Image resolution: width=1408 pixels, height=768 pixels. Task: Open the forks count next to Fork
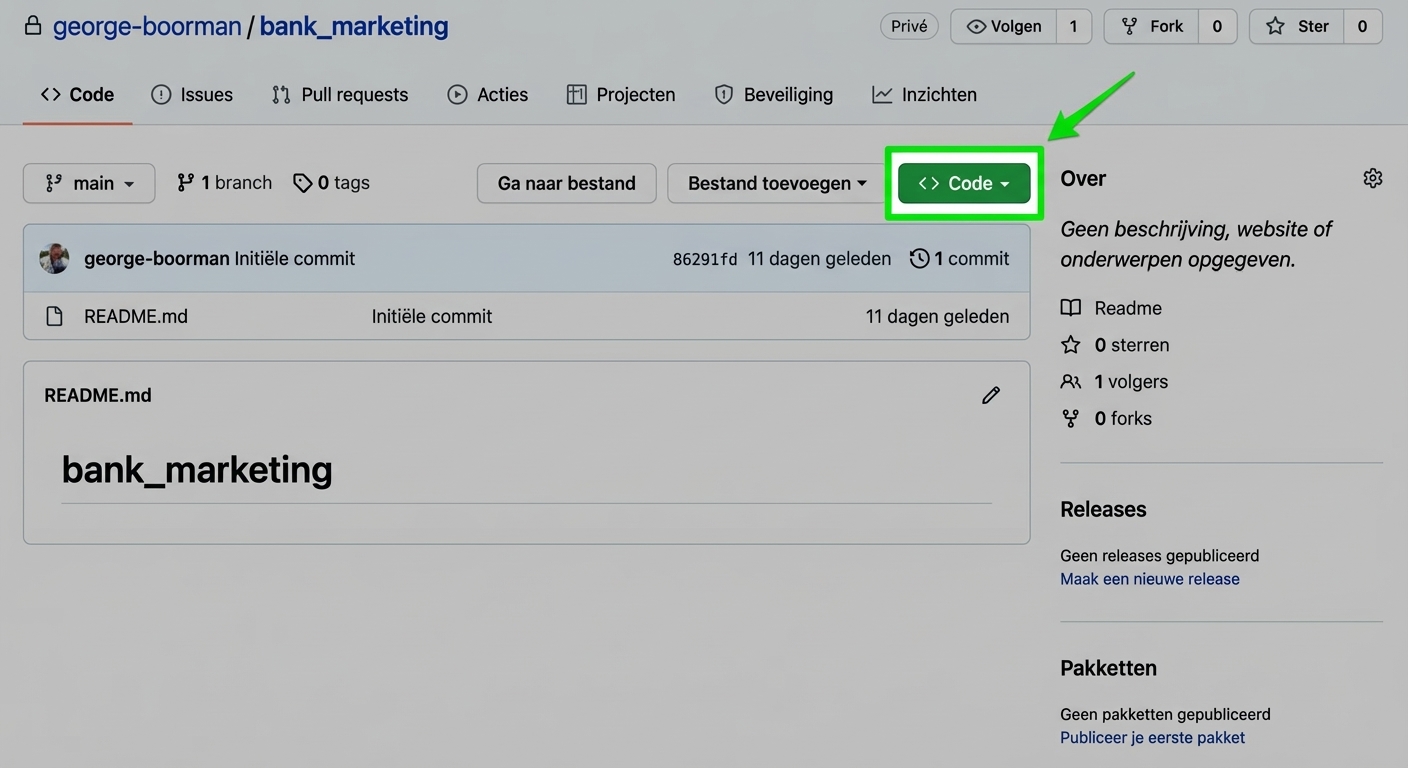pyautogui.click(x=1217, y=27)
